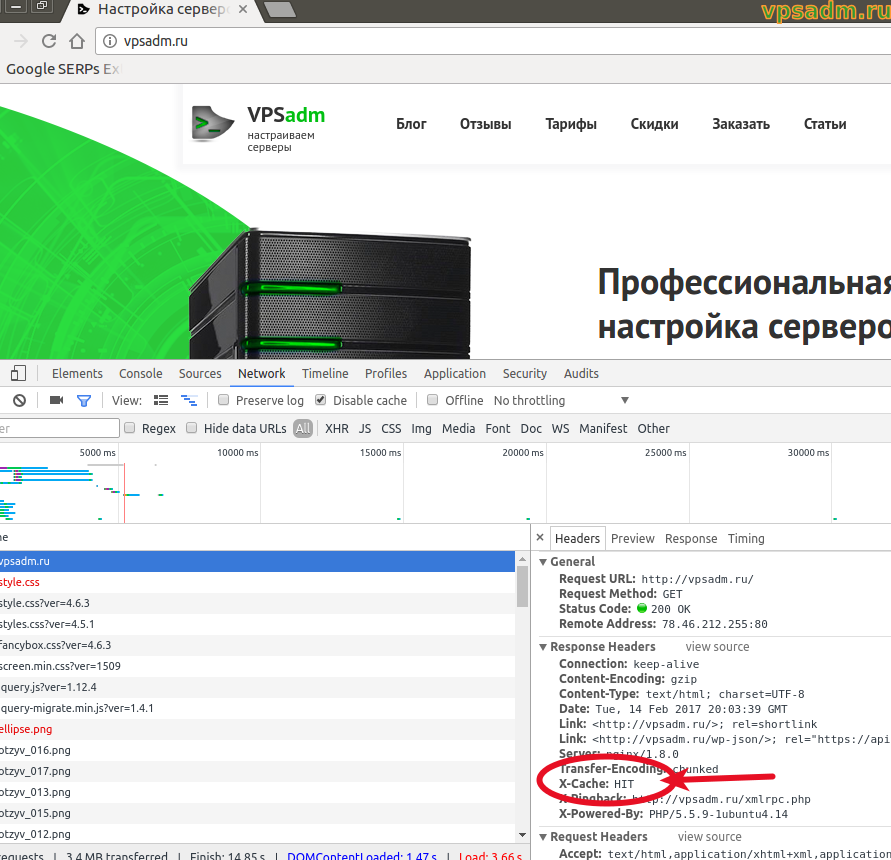Collapse the Request Headers section
Viewport: 891px width, 860px height.
tap(543, 837)
